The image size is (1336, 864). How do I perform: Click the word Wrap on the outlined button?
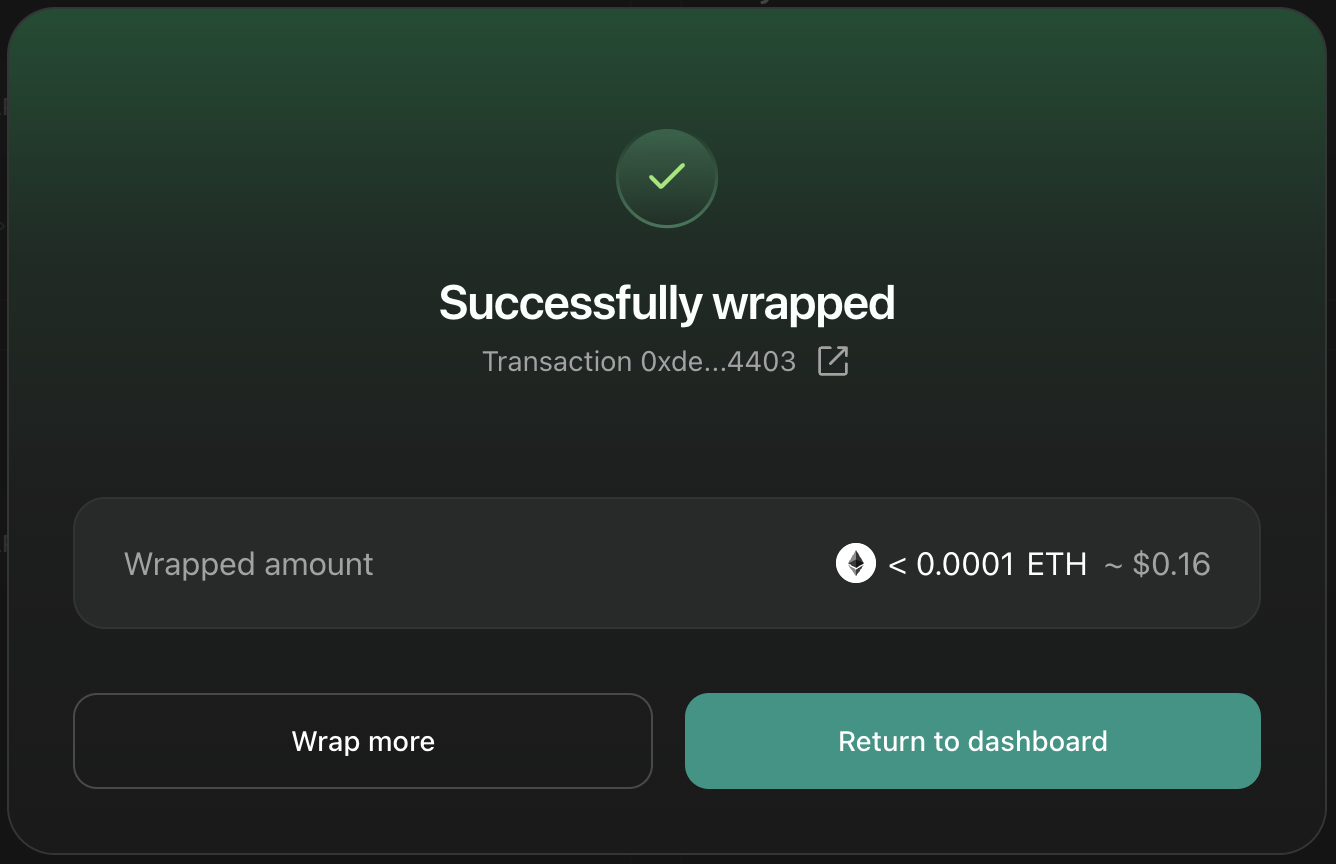tap(326, 742)
